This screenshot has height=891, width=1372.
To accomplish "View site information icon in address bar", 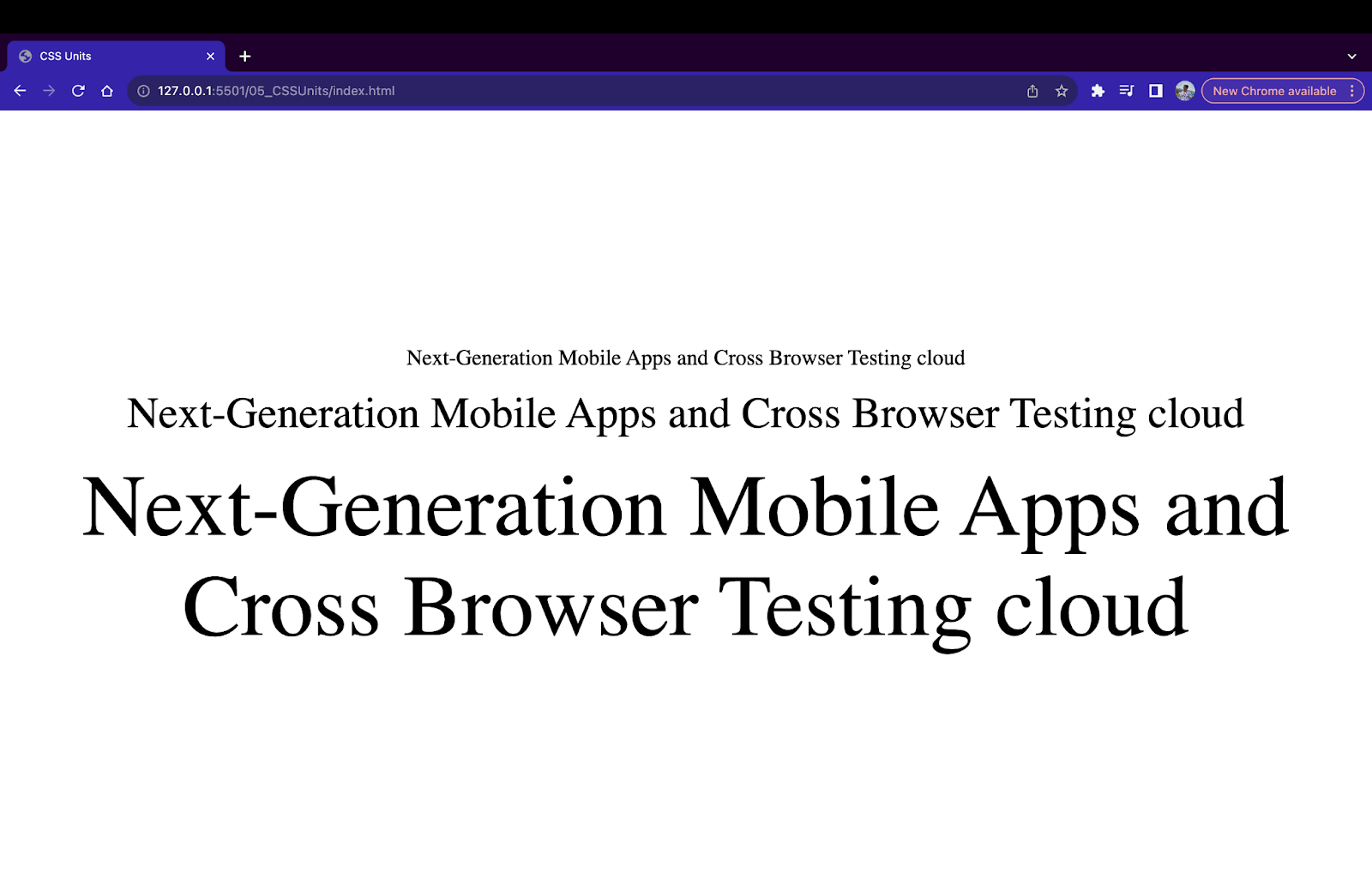I will click(143, 91).
